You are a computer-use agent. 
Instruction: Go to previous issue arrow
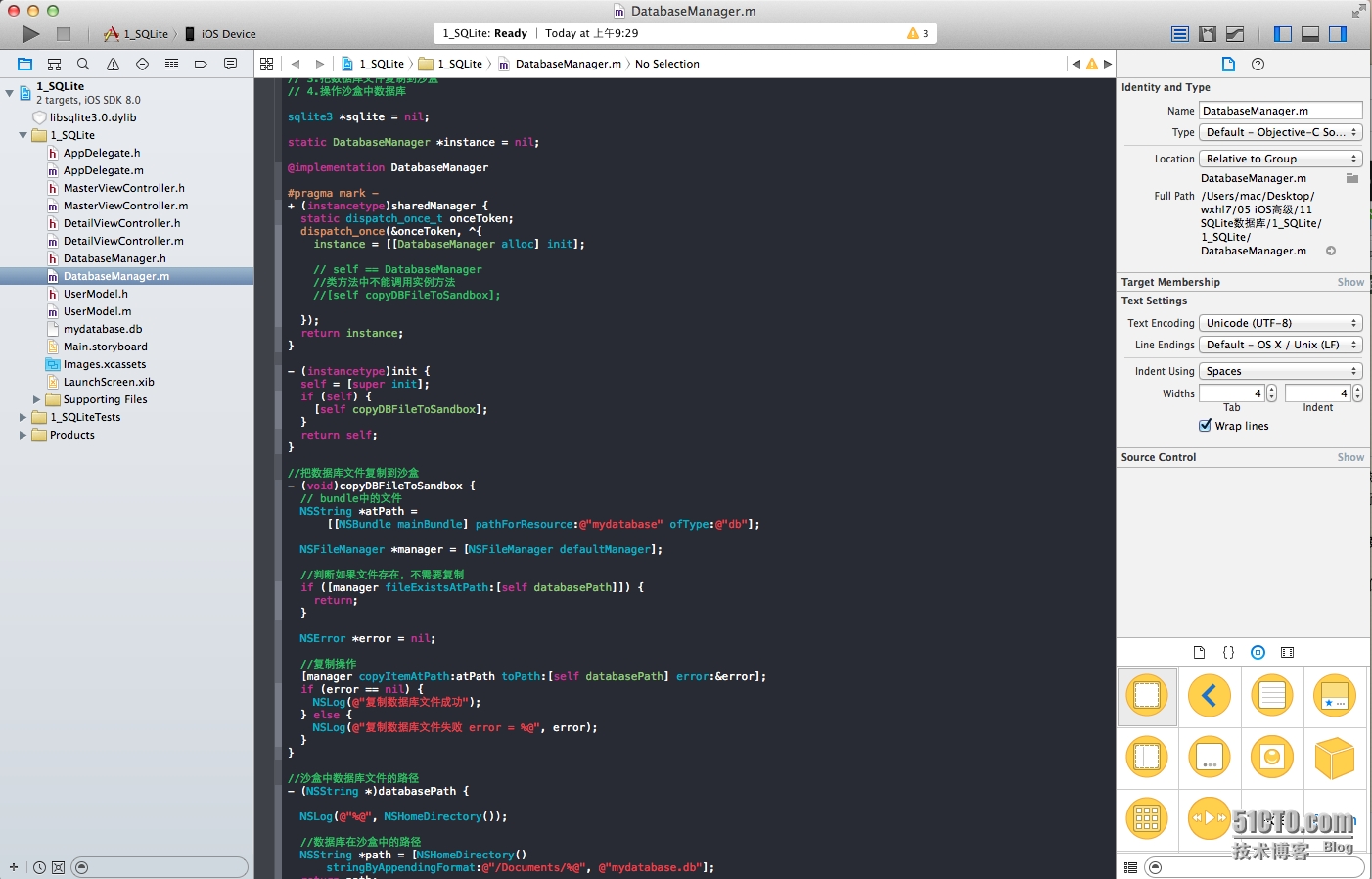1076,64
